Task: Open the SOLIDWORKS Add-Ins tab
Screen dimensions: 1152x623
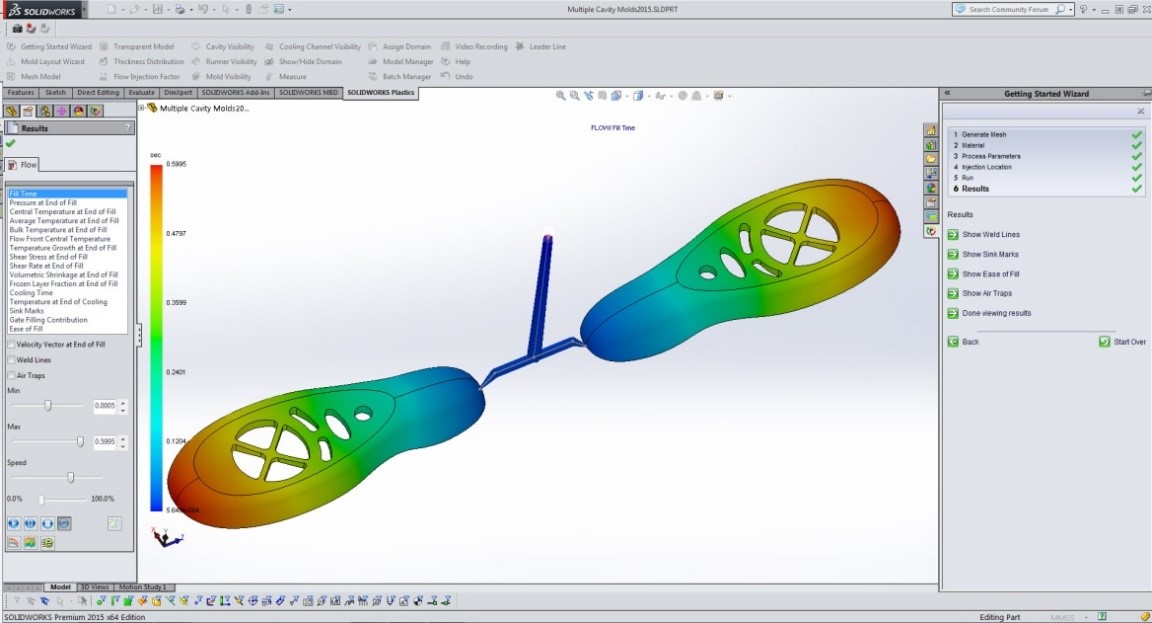Action: click(x=235, y=93)
